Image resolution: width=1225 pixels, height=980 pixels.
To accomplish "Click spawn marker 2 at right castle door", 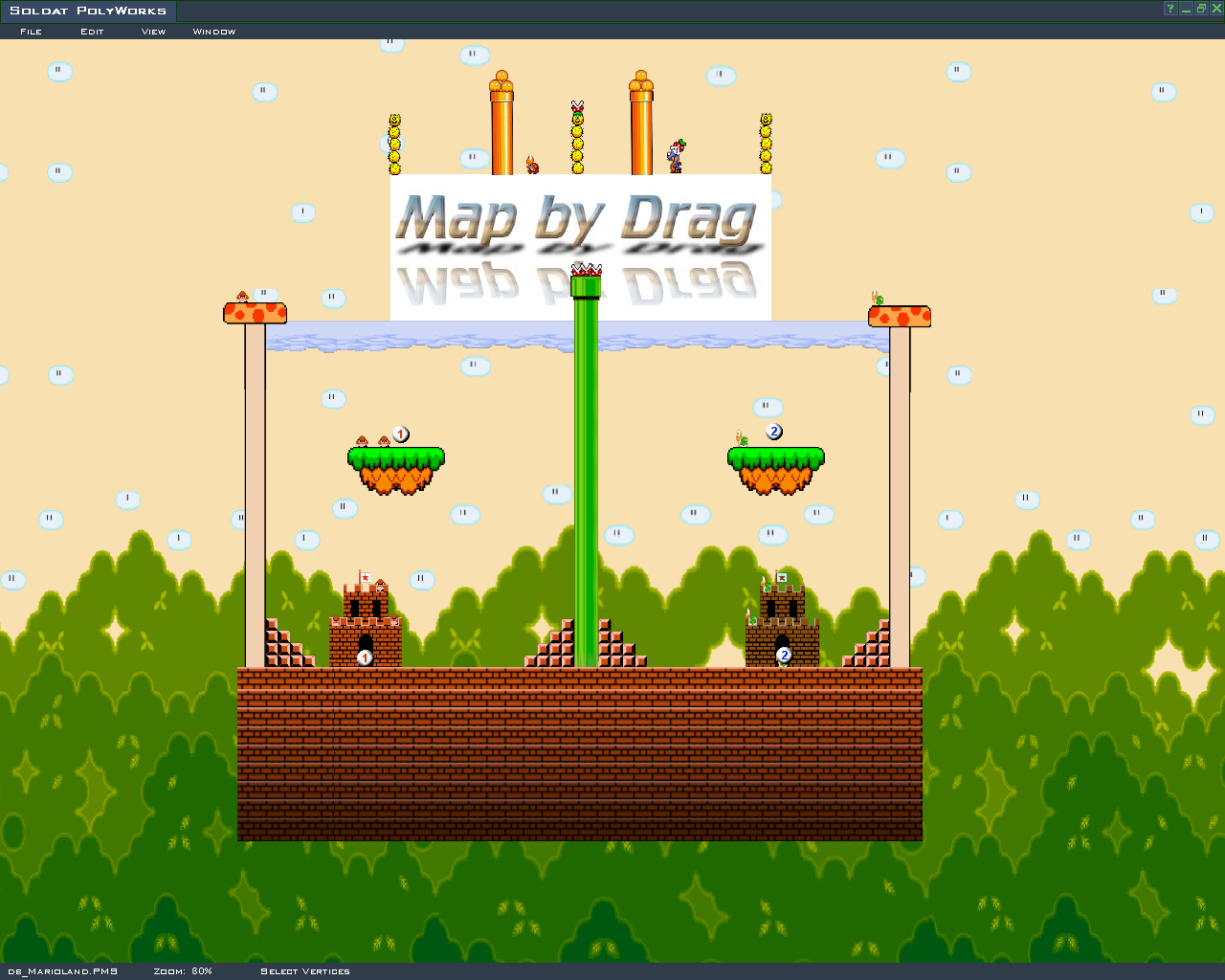I will 784,656.
